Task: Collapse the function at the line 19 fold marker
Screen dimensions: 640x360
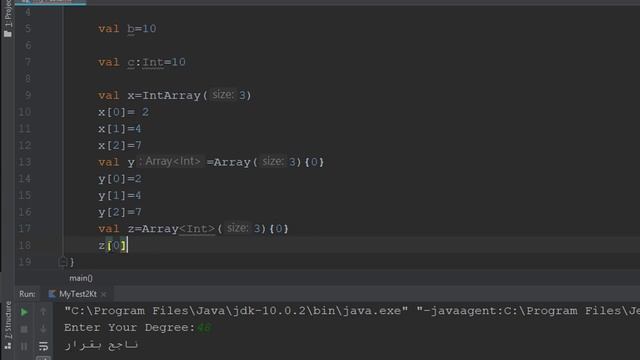Action: coord(62,262)
